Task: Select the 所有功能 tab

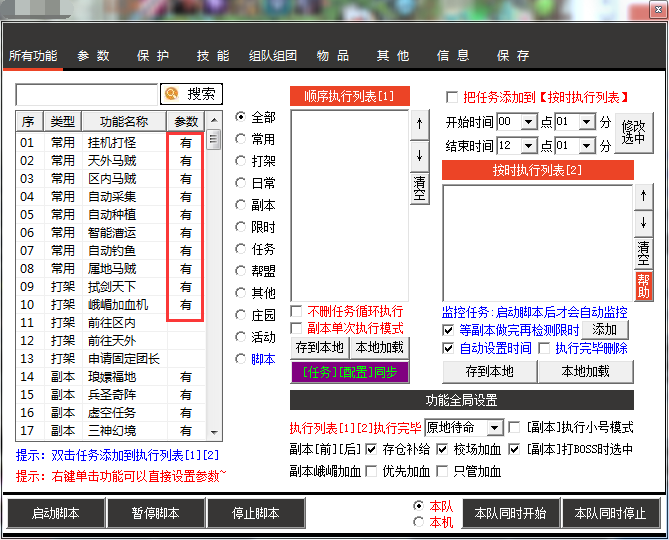Action: click(x=33, y=56)
